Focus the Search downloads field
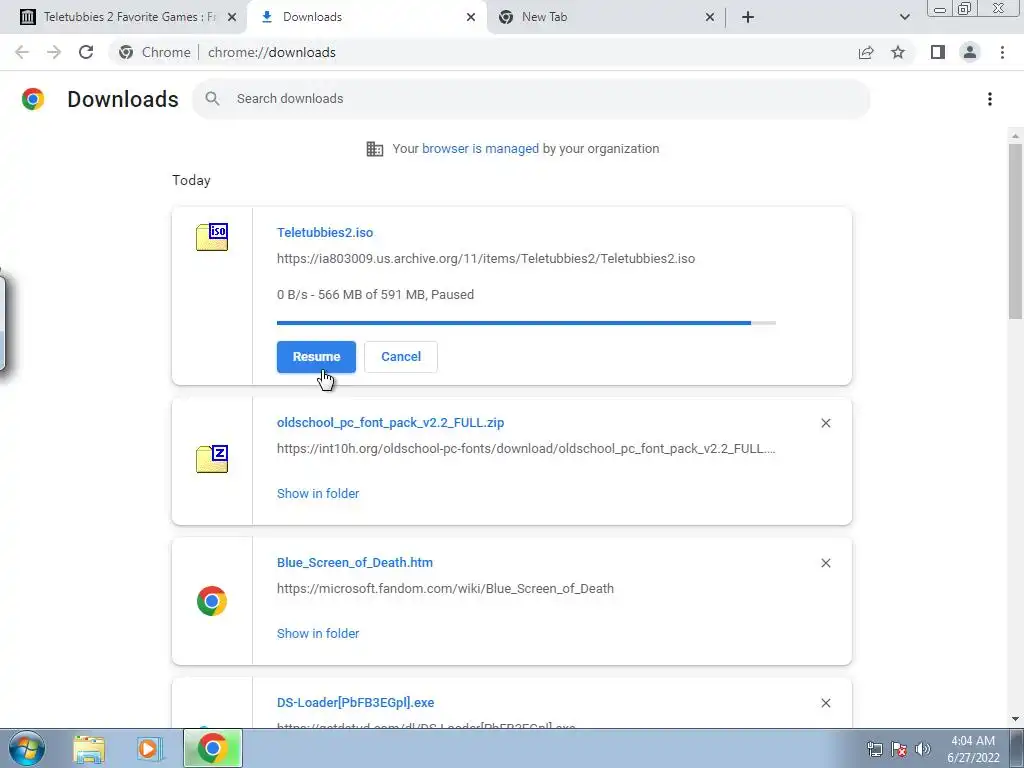The width and height of the screenshot is (1024, 768). coord(531,99)
